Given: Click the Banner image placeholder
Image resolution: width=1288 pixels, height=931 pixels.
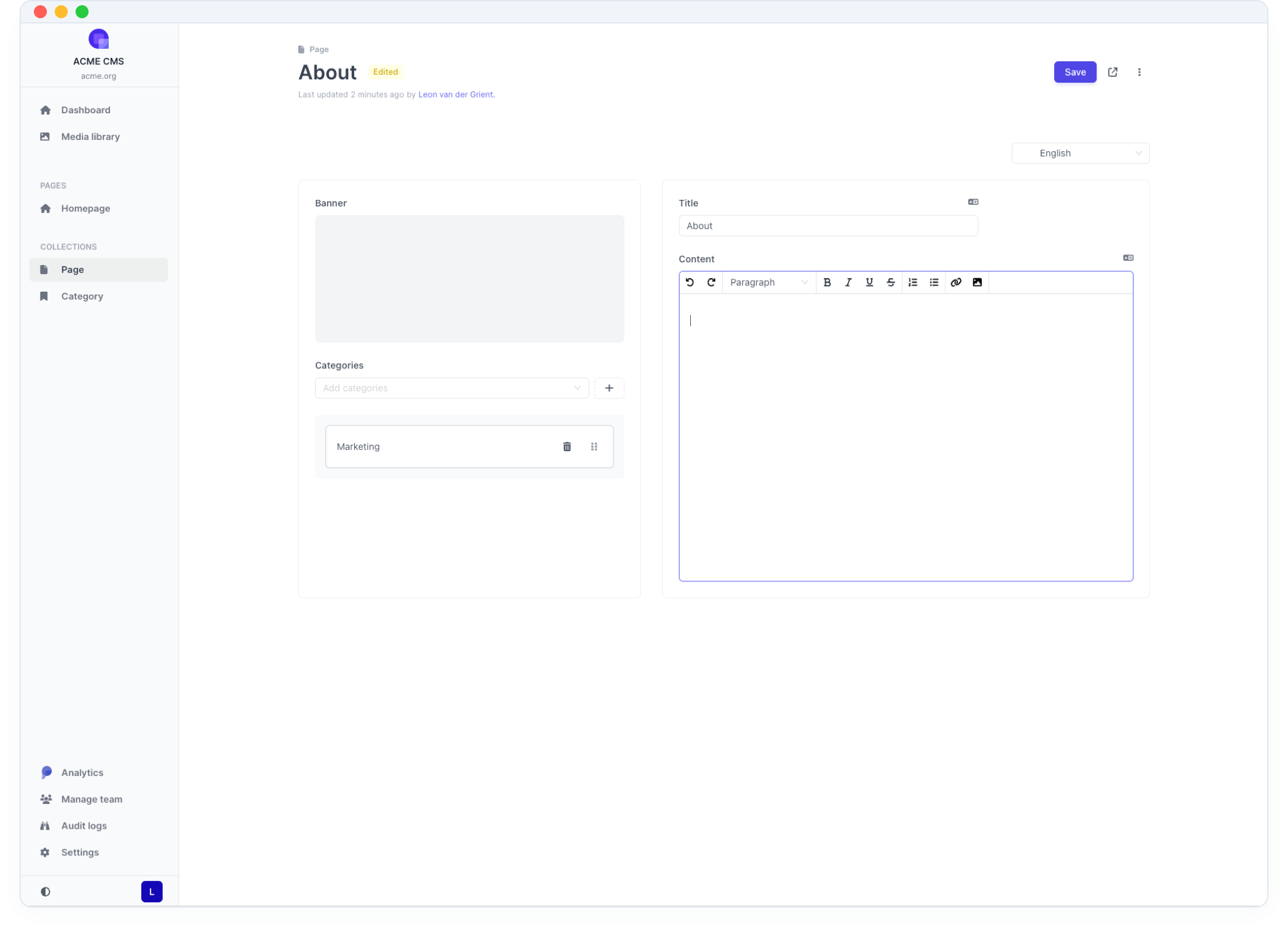Looking at the screenshot, I should tap(469, 279).
